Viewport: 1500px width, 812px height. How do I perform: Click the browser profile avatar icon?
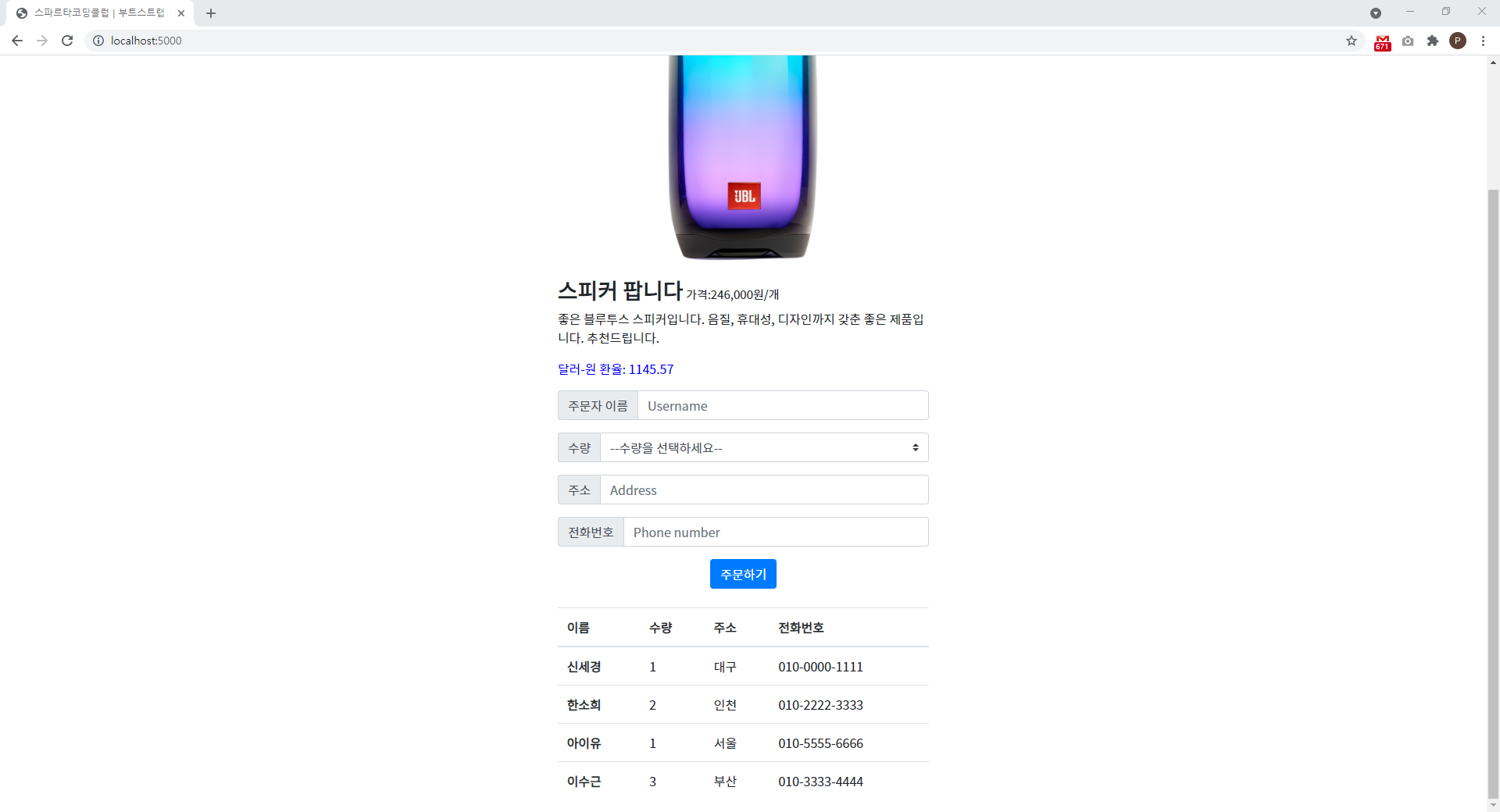click(x=1458, y=41)
